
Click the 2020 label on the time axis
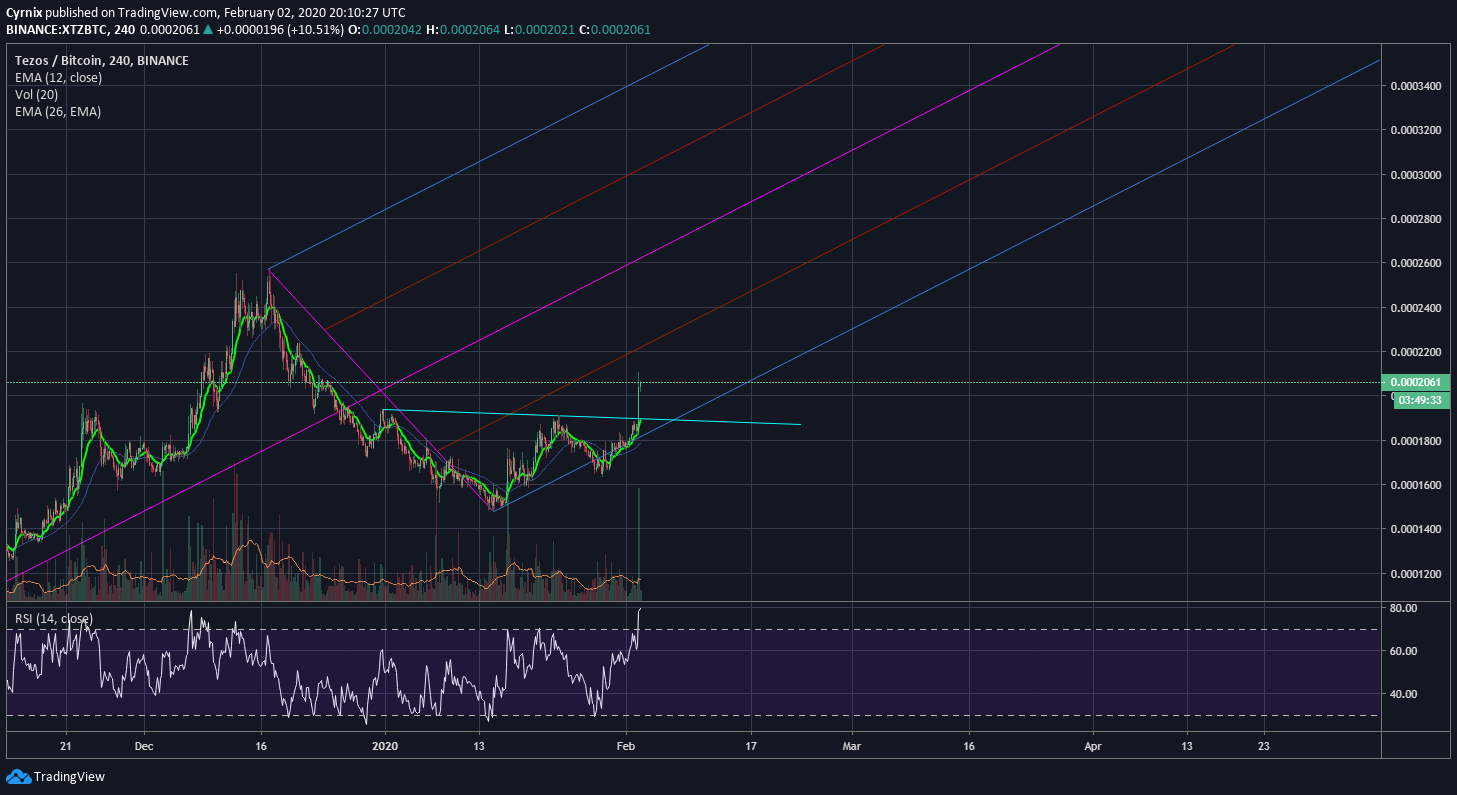[385, 746]
